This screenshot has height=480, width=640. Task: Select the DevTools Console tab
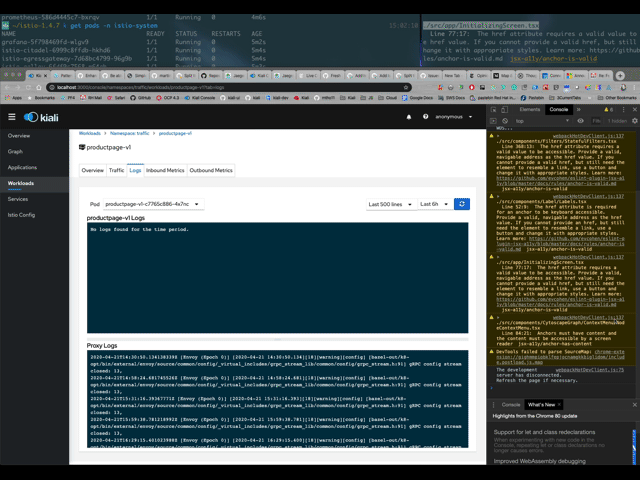[x=558, y=109]
